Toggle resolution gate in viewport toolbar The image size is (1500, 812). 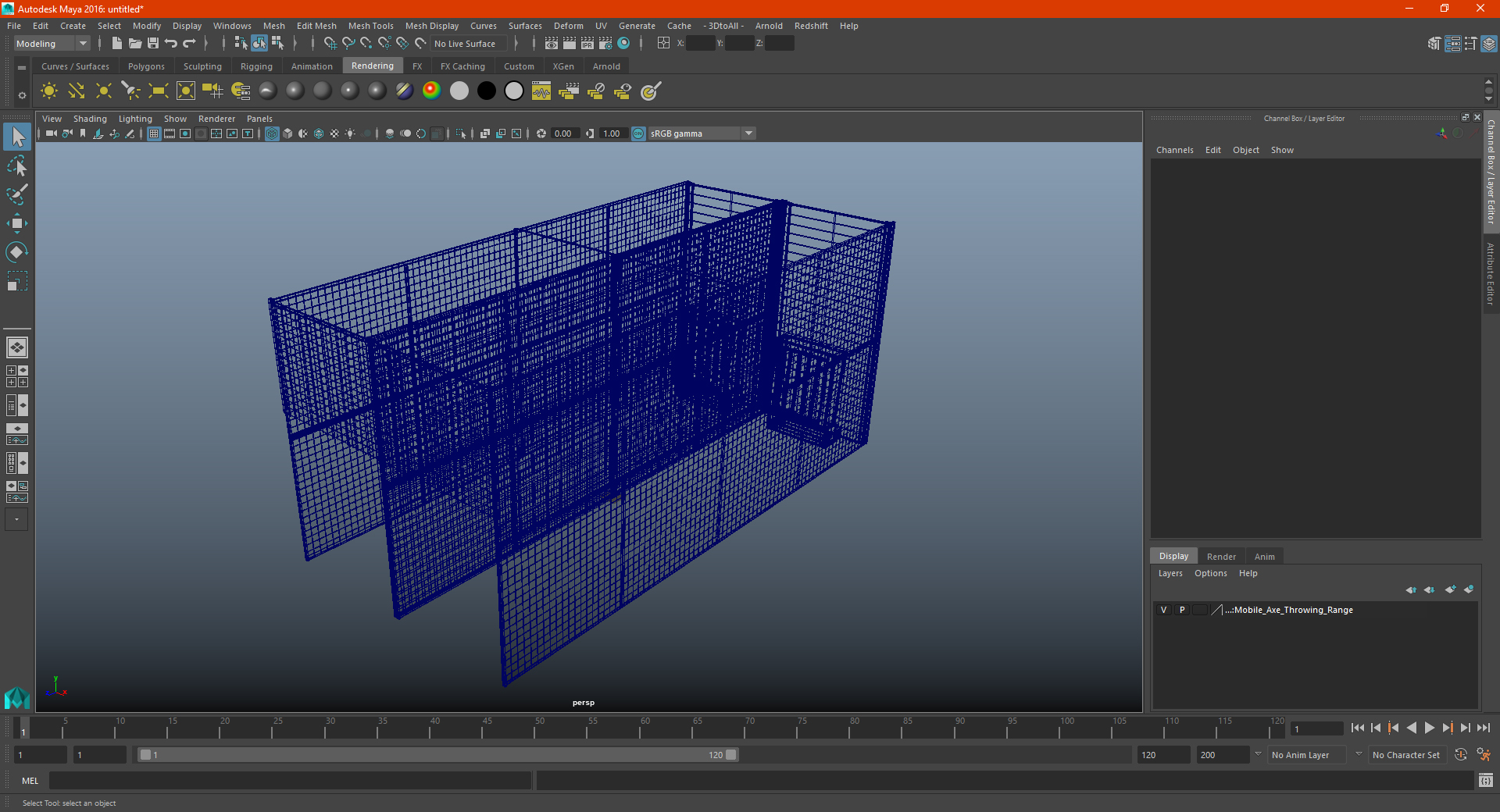185,134
